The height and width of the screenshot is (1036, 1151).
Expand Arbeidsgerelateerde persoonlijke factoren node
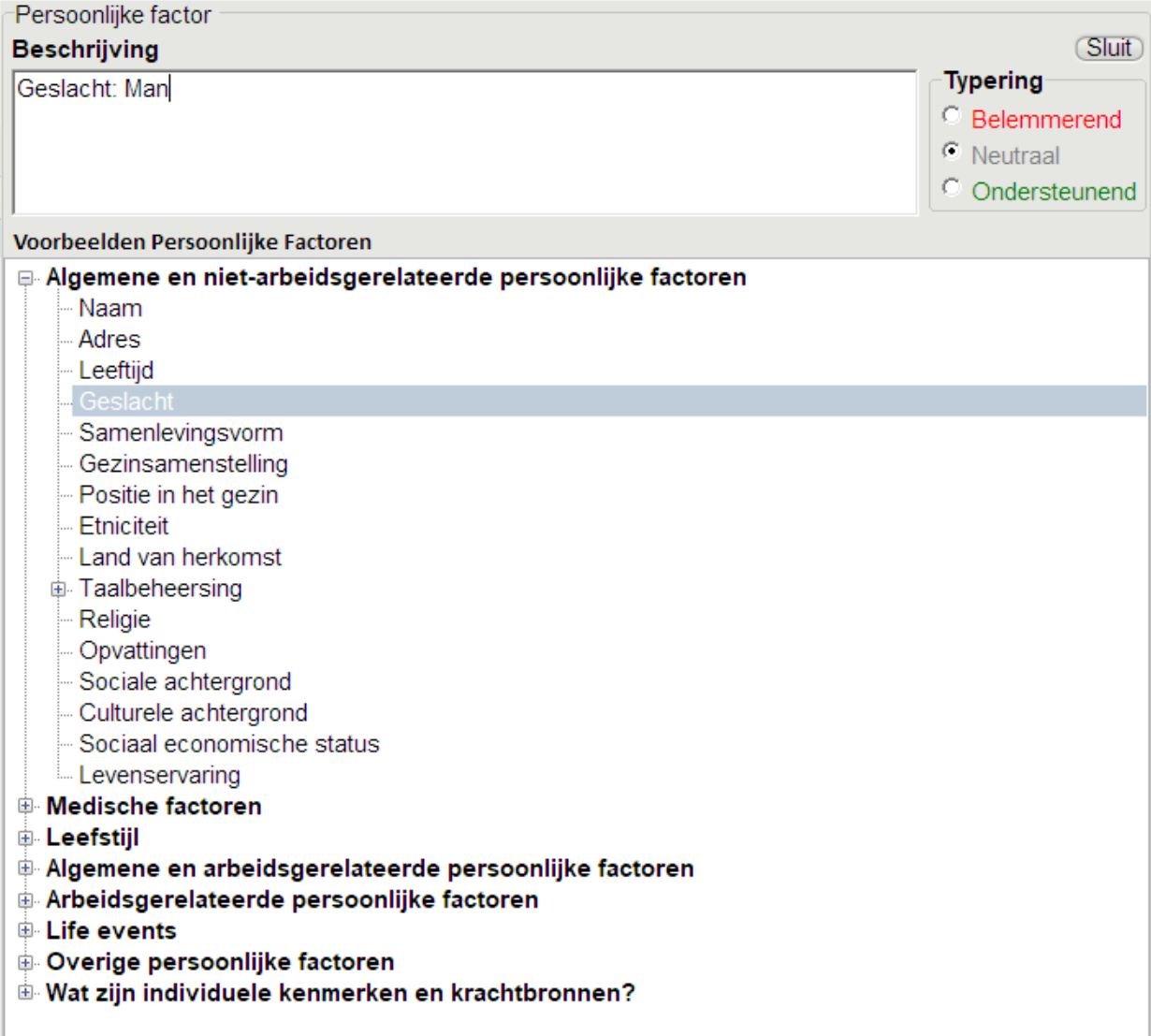click(26, 900)
